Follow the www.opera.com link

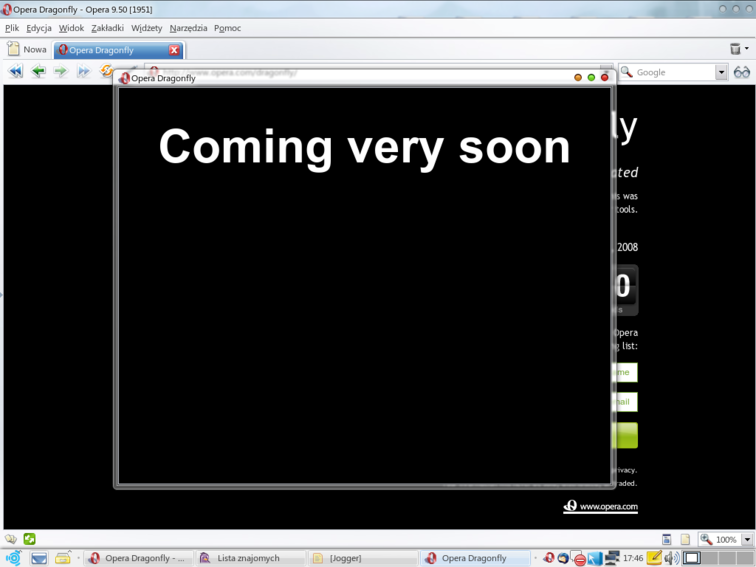pyautogui.click(x=601, y=506)
